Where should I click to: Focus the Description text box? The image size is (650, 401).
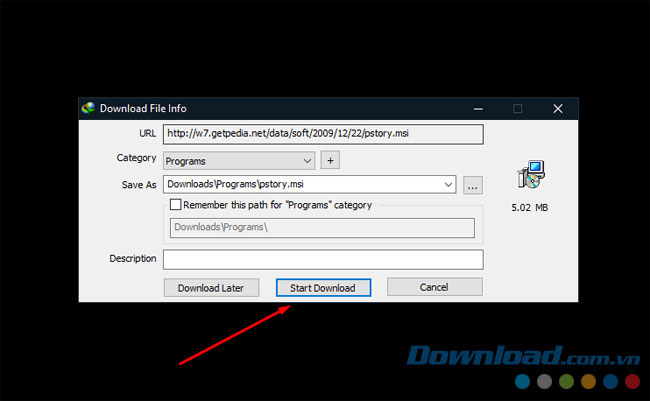click(x=323, y=259)
